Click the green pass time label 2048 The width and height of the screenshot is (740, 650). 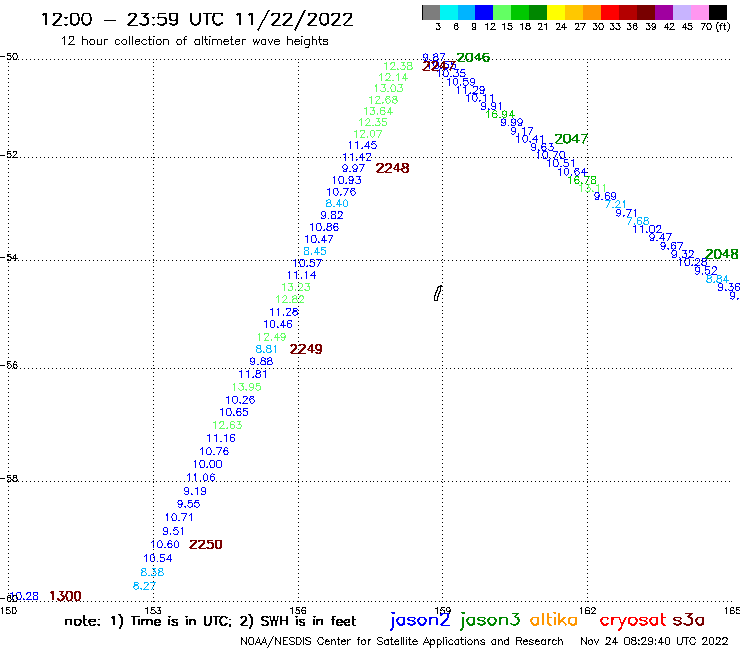721,254
